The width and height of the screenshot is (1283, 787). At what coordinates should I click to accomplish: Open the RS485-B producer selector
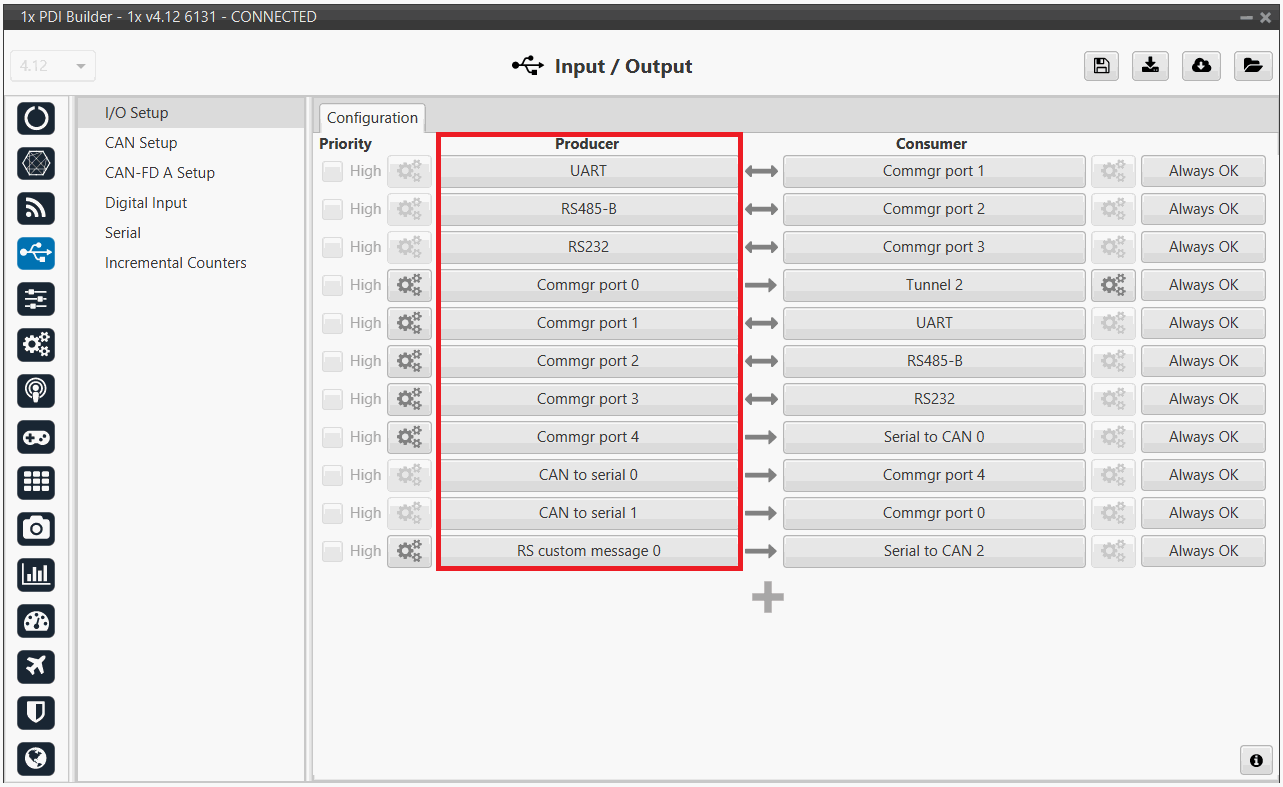coord(588,209)
